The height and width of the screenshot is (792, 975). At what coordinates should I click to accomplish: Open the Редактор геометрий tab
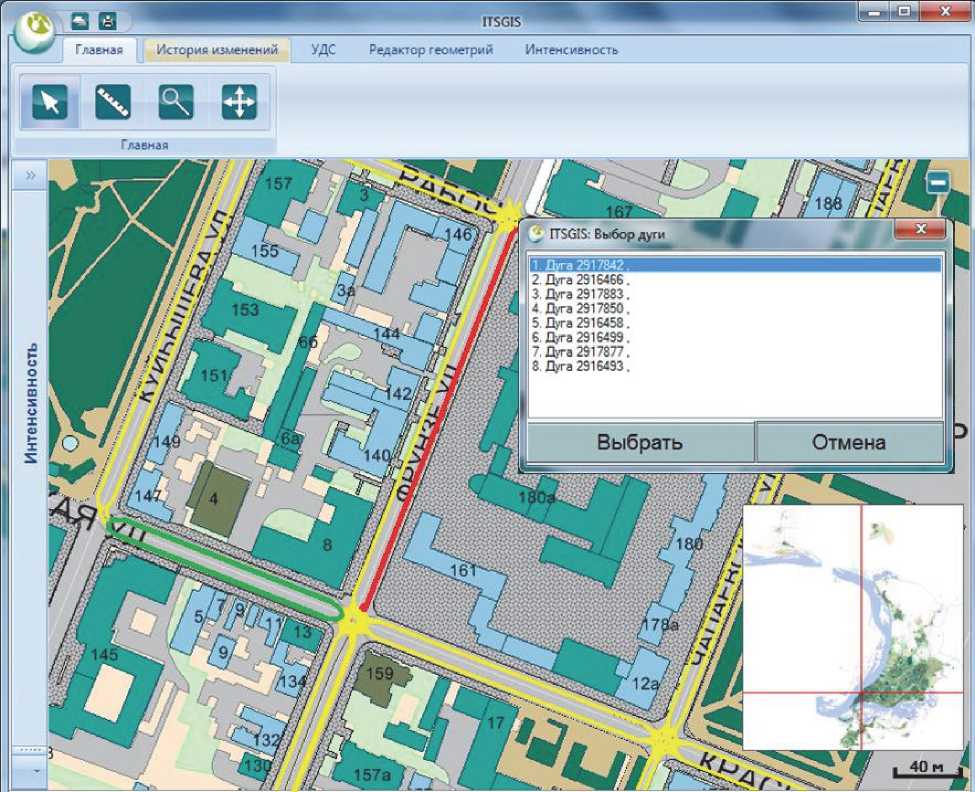point(430,50)
